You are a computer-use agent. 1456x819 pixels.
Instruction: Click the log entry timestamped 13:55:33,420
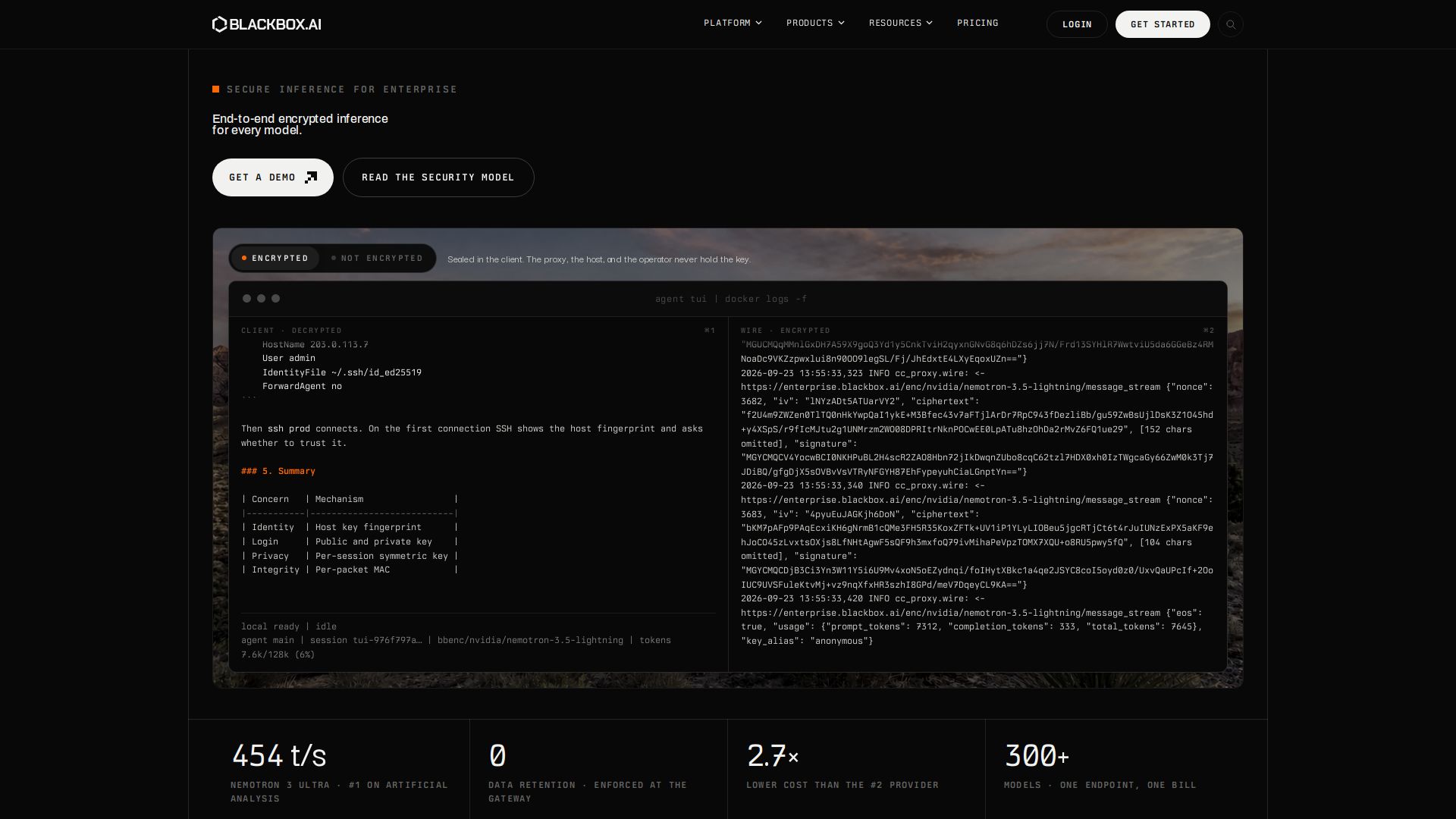972,620
